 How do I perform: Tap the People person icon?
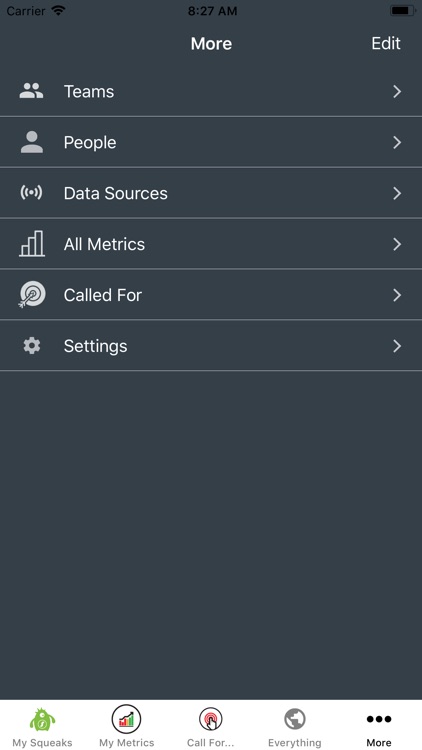click(x=32, y=142)
